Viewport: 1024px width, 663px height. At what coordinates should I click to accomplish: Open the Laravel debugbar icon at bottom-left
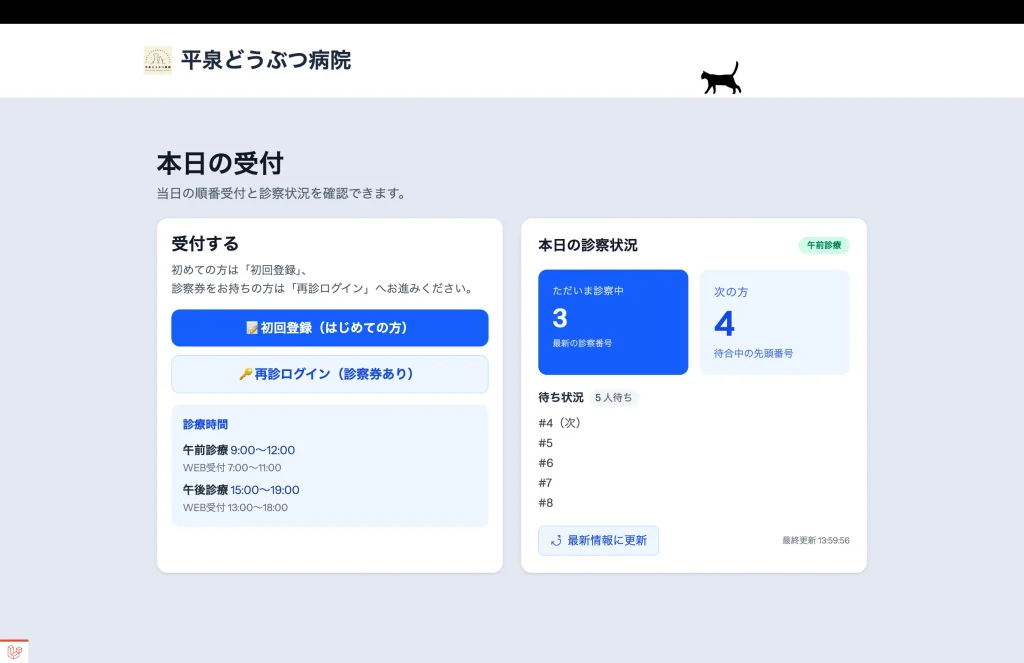point(14,651)
